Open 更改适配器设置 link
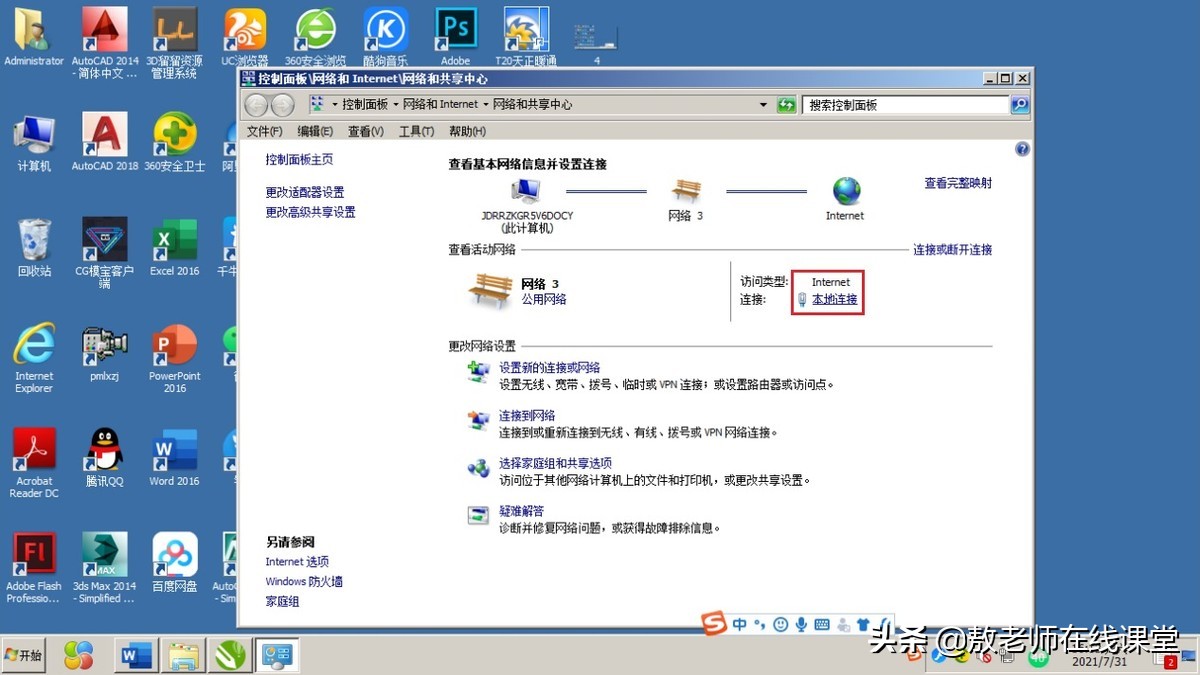The width and height of the screenshot is (1200, 675). click(303, 191)
